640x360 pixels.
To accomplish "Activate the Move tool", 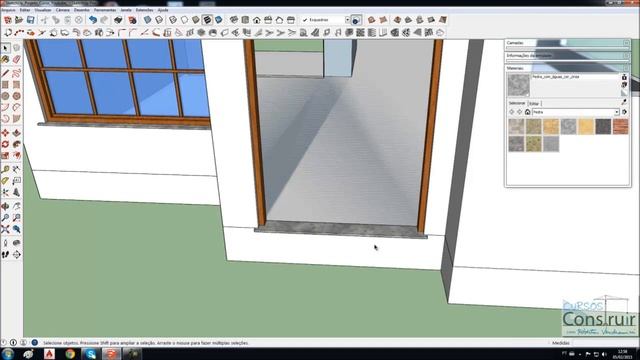I will (5, 133).
